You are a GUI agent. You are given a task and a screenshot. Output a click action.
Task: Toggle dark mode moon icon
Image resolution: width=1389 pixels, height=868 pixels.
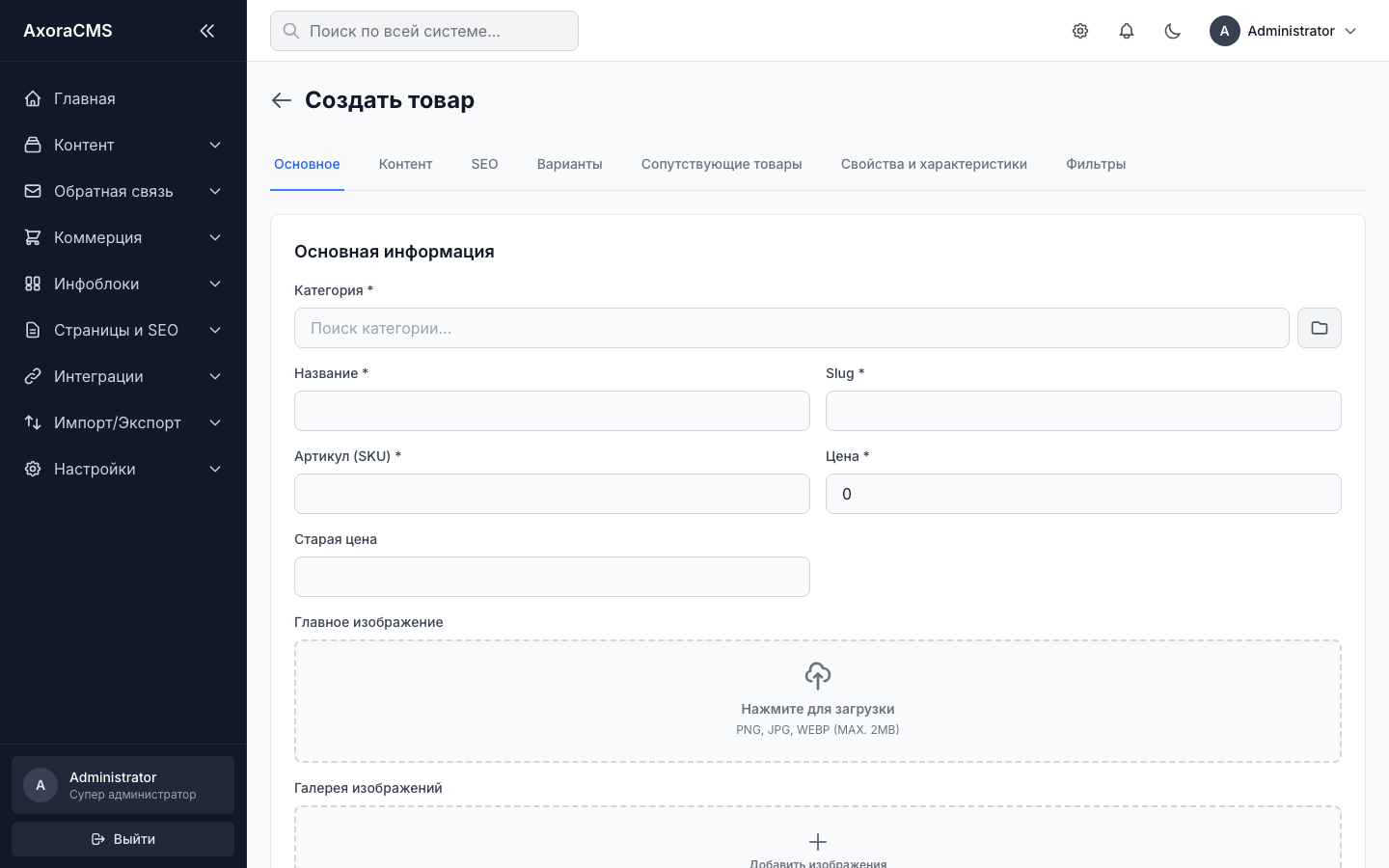(x=1173, y=31)
